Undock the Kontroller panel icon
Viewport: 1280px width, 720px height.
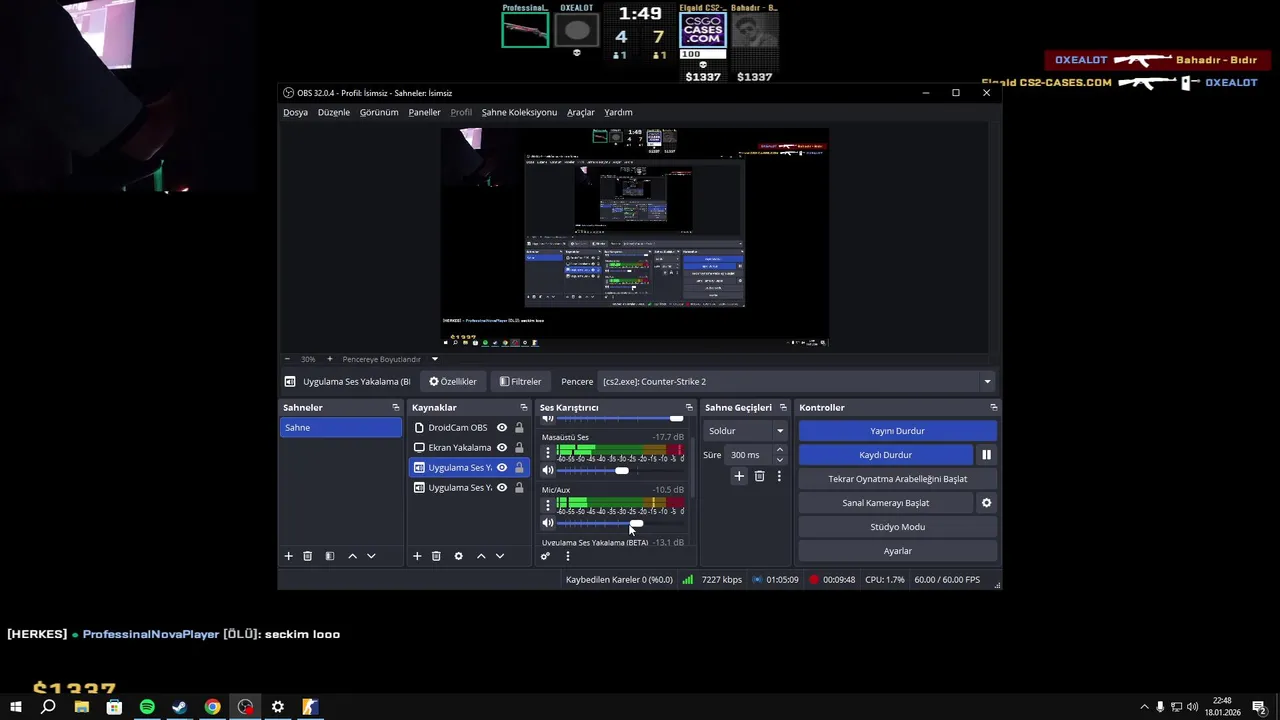tap(993, 408)
